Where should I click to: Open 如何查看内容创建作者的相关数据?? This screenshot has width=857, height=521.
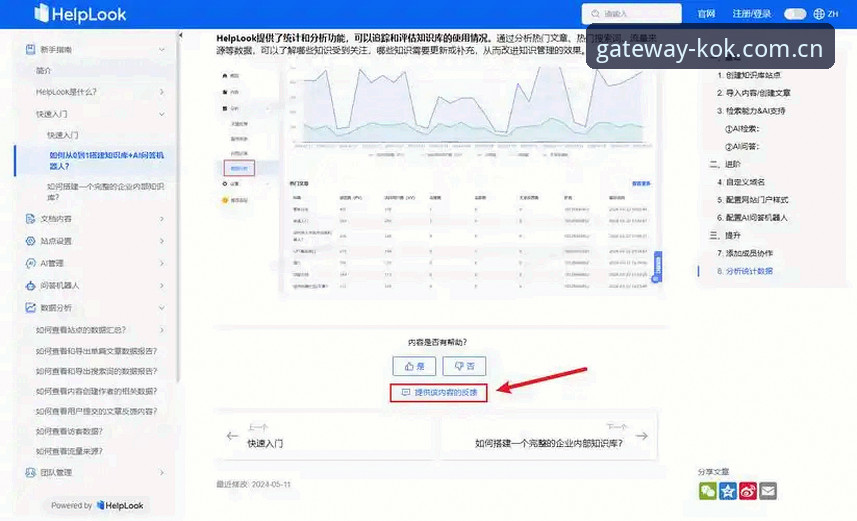pos(96,391)
